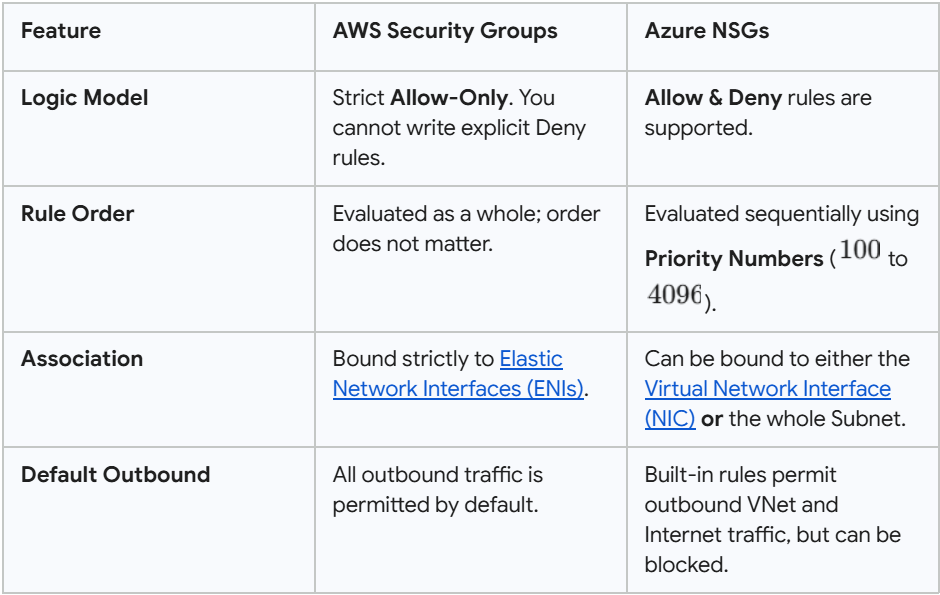The width and height of the screenshot is (940, 595).
Task: Click the bold Priority Numbers text
Action: coord(734,258)
